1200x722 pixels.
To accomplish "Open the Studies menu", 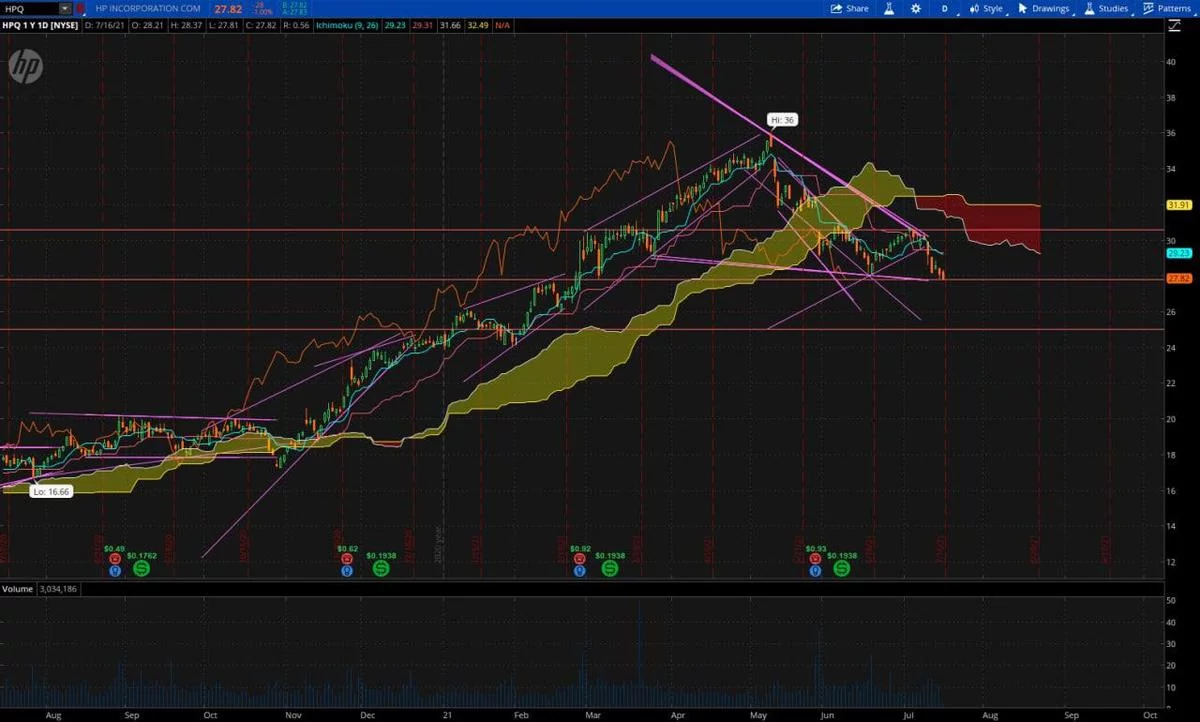I will point(1106,8).
